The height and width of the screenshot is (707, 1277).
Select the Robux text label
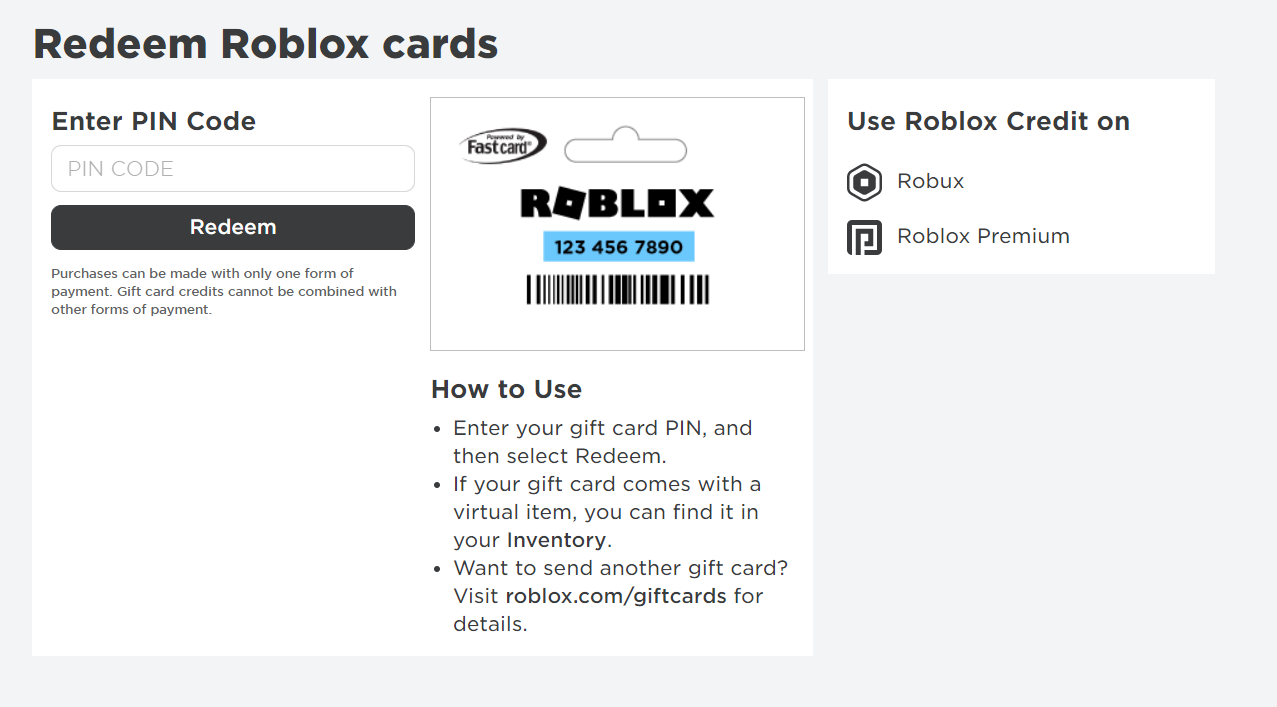(930, 181)
